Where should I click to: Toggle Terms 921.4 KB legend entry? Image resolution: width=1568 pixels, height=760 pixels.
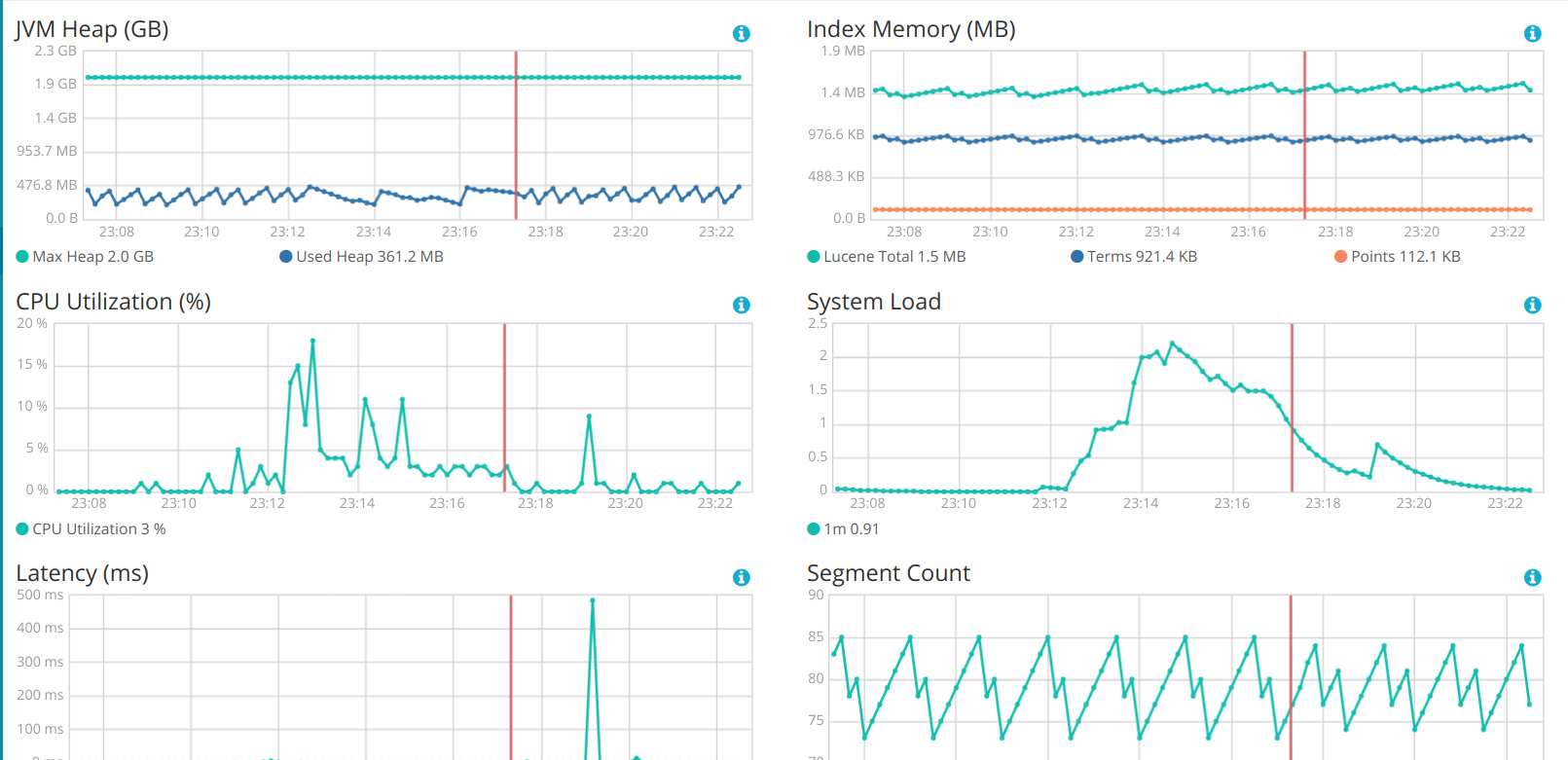[1134, 257]
